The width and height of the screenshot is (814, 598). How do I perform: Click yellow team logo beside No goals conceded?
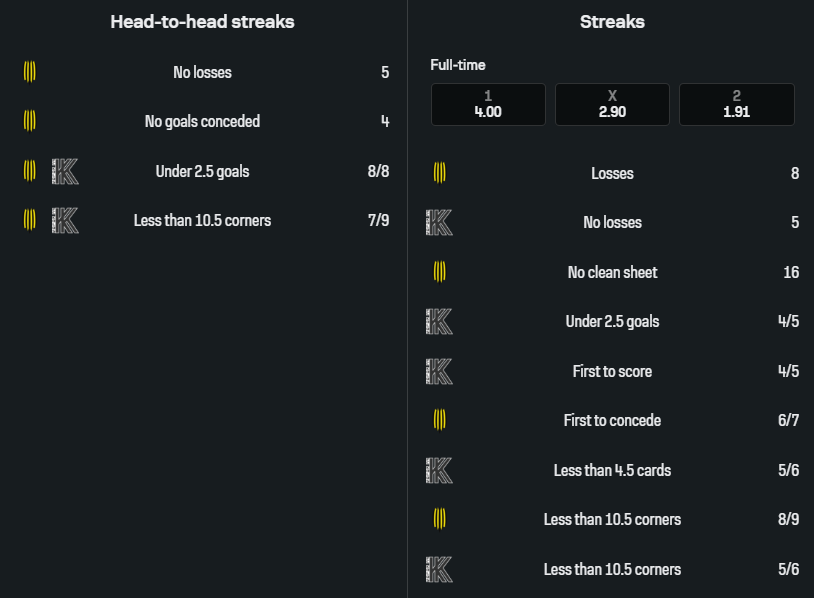click(30, 121)
